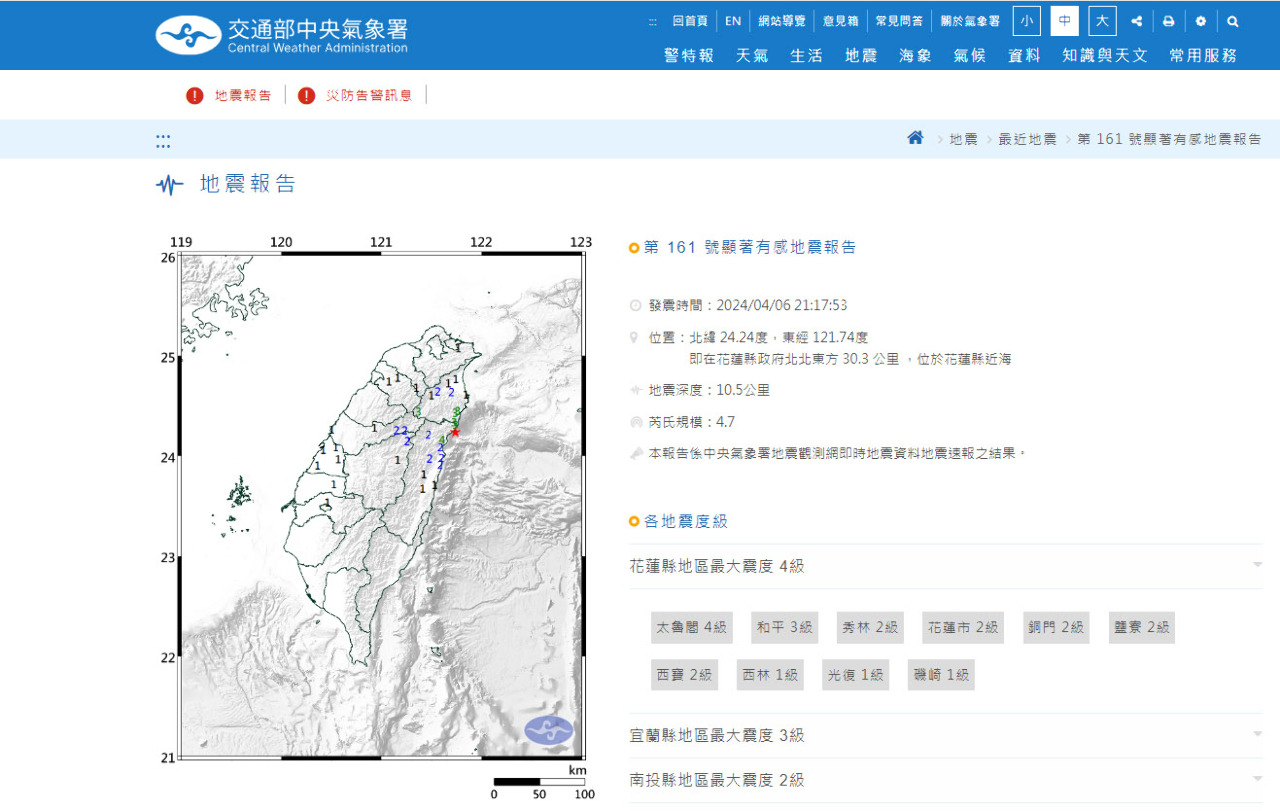Viewport: 1280px width, 811px height.
Task: Click the 光復 1級 station tag
Action: [856, 674]
